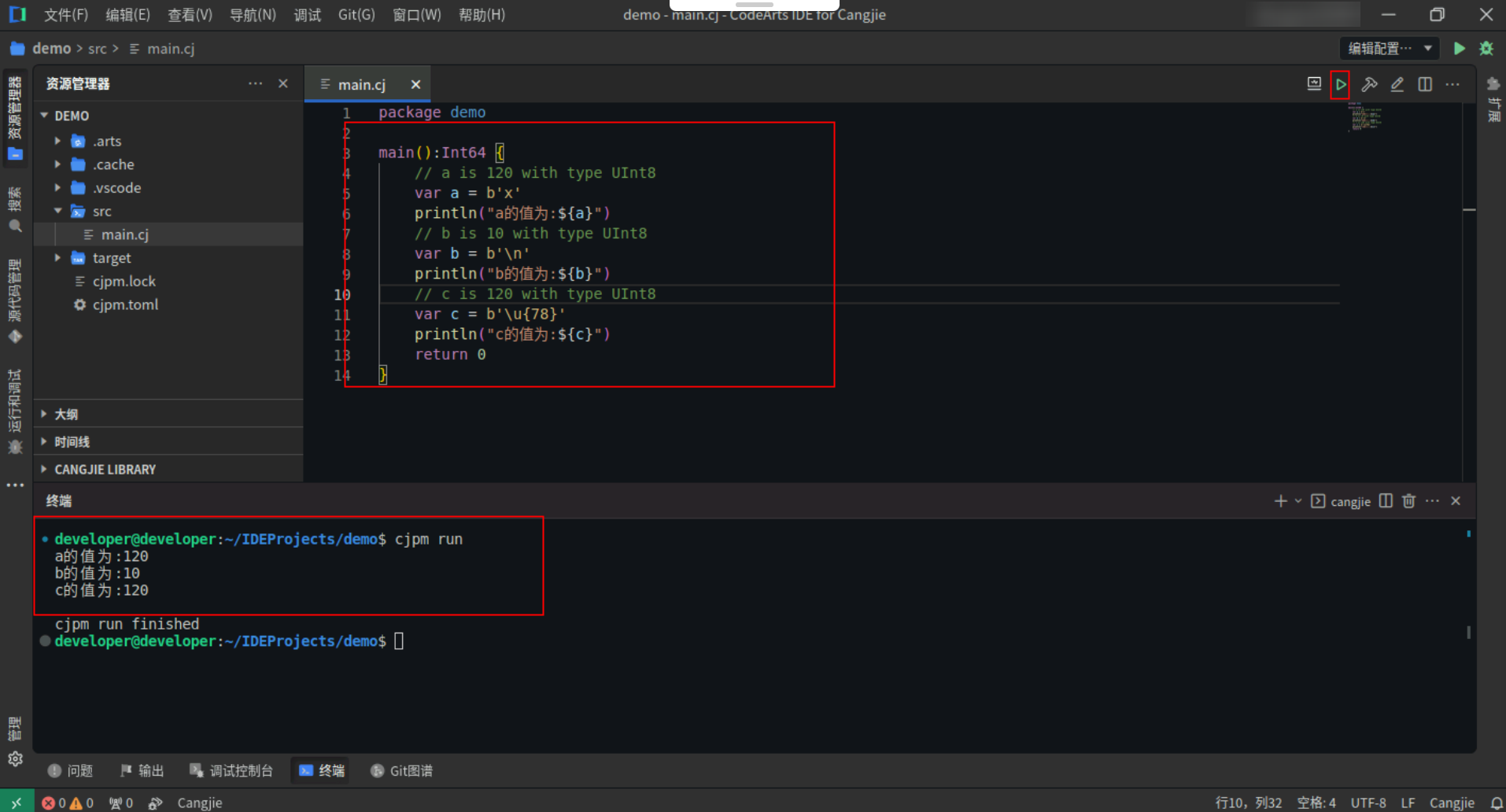Click the src breadcrumb segment
Screen dimensions: 1506x812
click(98, 49)
